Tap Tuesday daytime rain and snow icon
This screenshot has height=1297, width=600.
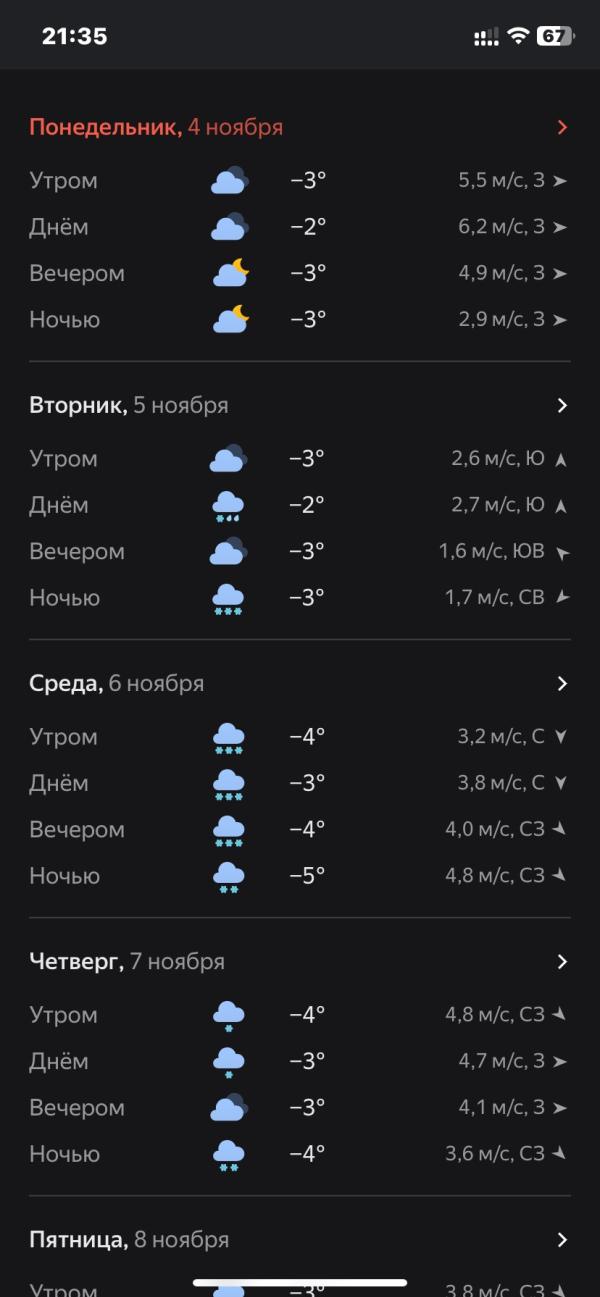(229, 507)
